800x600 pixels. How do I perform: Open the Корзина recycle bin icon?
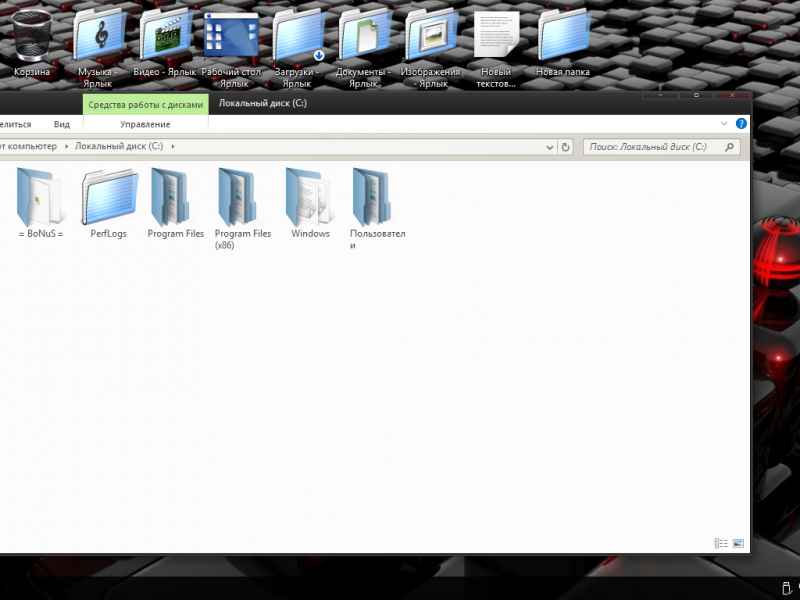32,43
